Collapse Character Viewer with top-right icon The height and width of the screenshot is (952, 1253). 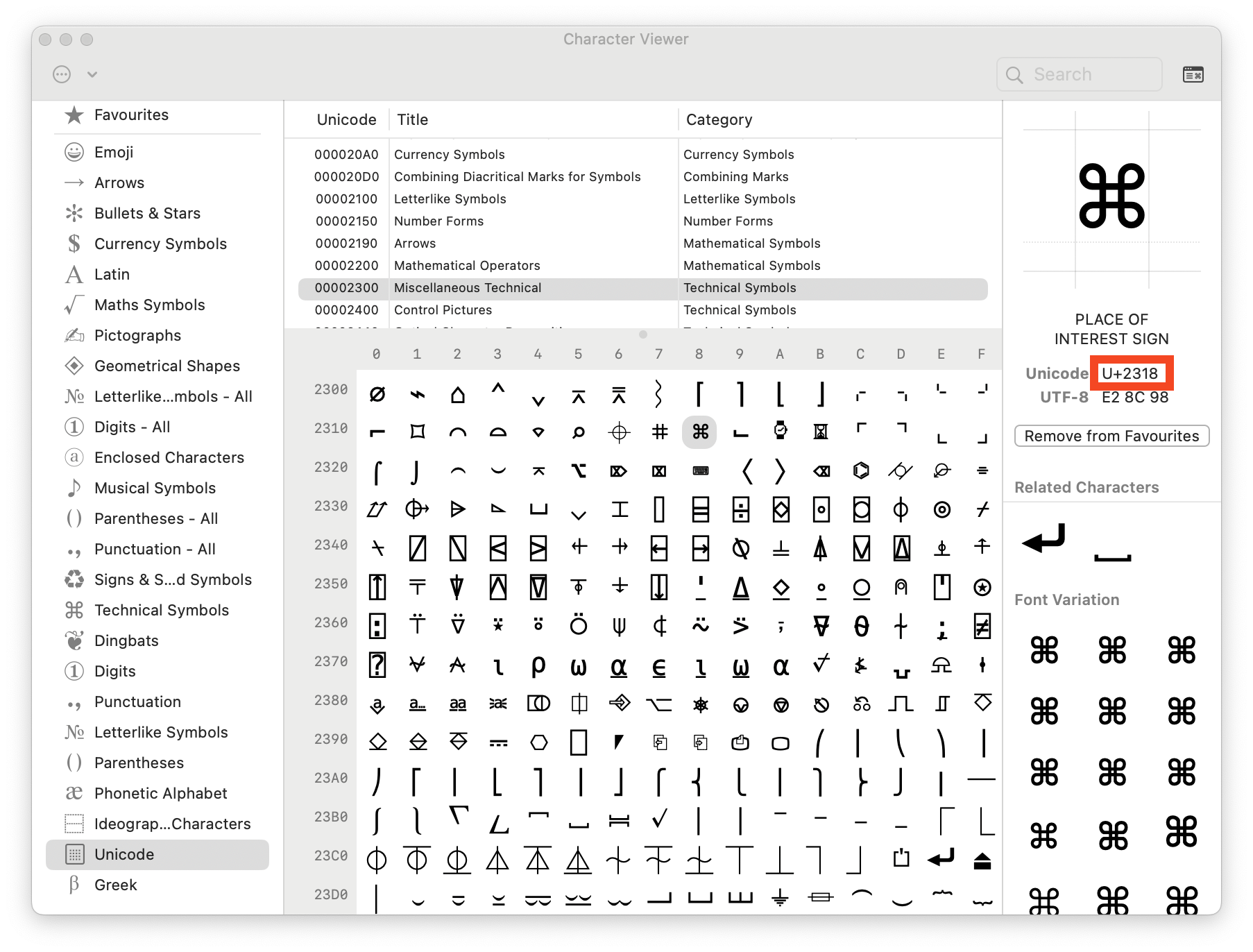click(1193, 74)
